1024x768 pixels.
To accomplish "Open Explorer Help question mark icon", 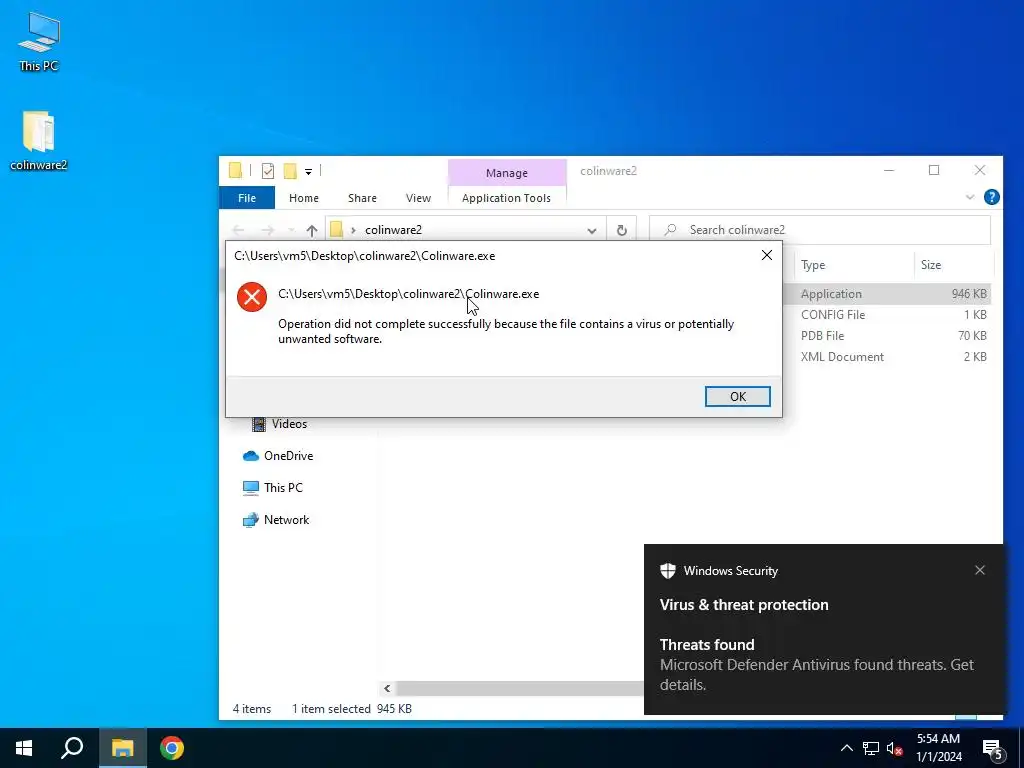I will point(991,197).
